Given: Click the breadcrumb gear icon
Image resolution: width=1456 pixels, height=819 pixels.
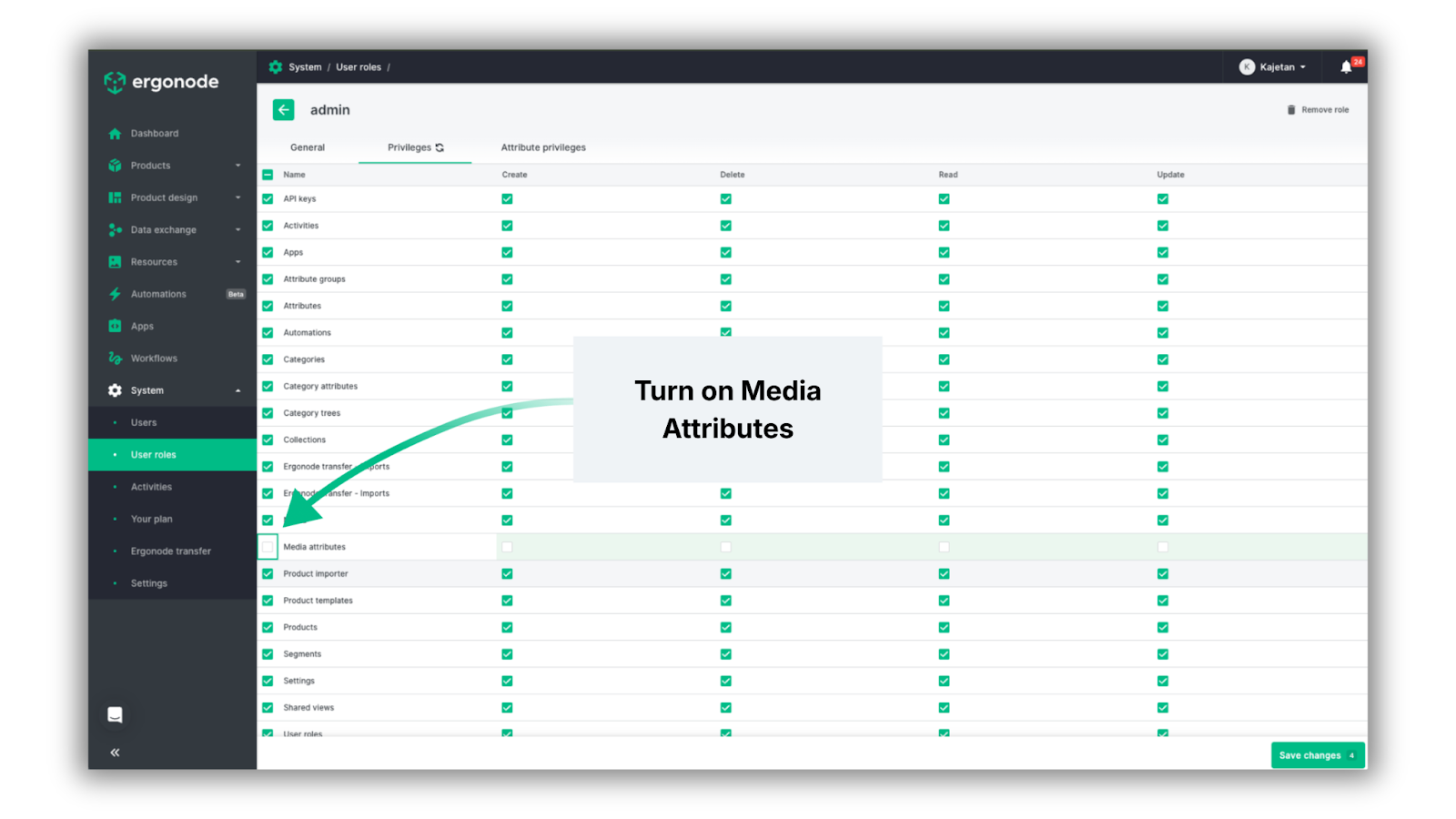Looking at the screenshot, I should click(x=276, y=67).
